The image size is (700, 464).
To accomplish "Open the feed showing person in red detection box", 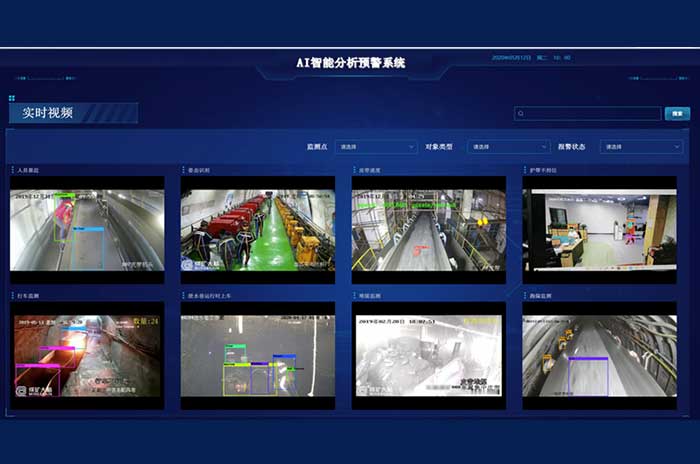I will pyautogui.click(x=86, y=230).
